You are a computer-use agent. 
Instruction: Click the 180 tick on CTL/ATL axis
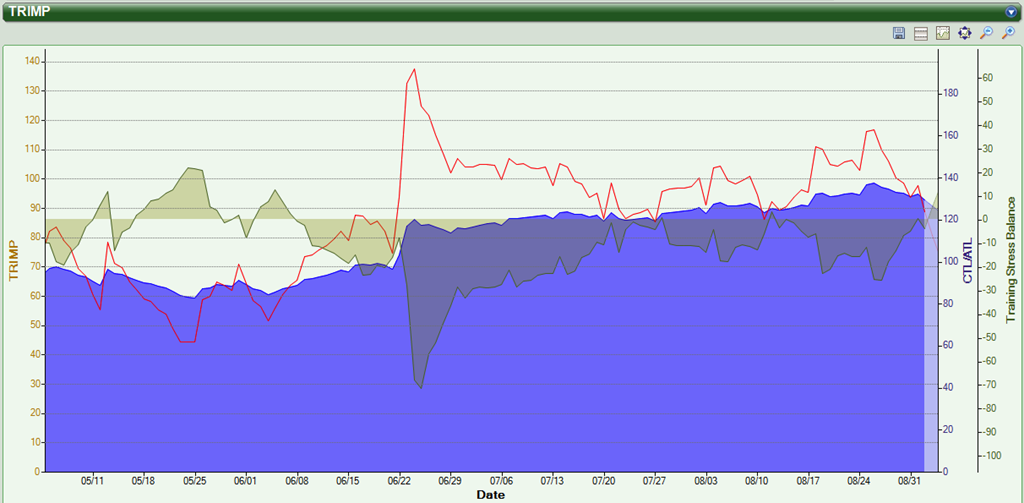tap(951, 93)
